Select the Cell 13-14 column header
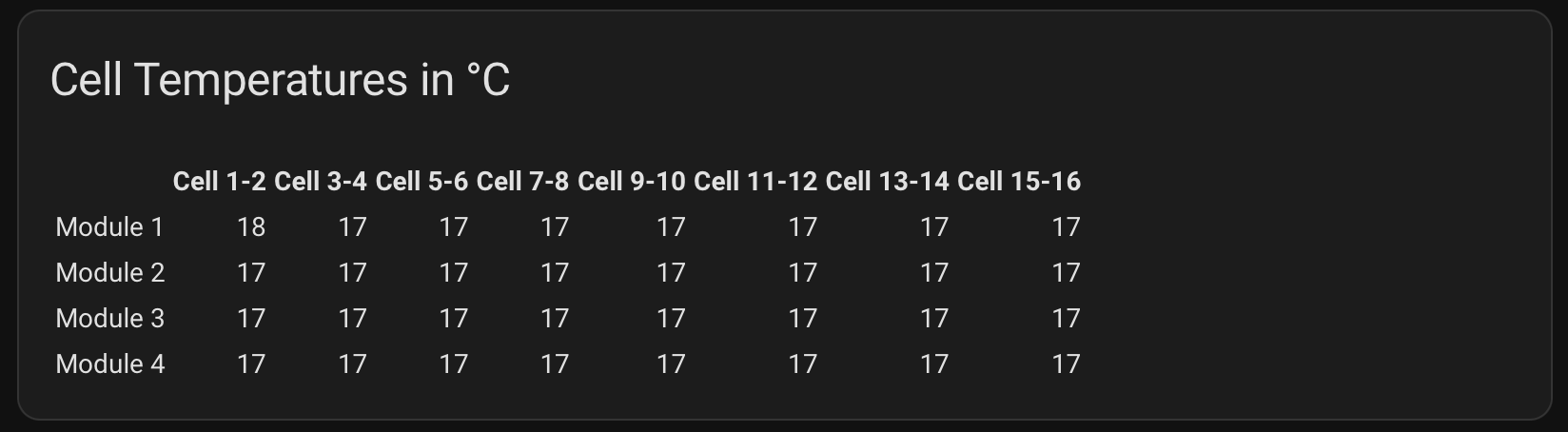Image resolution: width=1568 pixels, height=432 pixels. (887, 181)
